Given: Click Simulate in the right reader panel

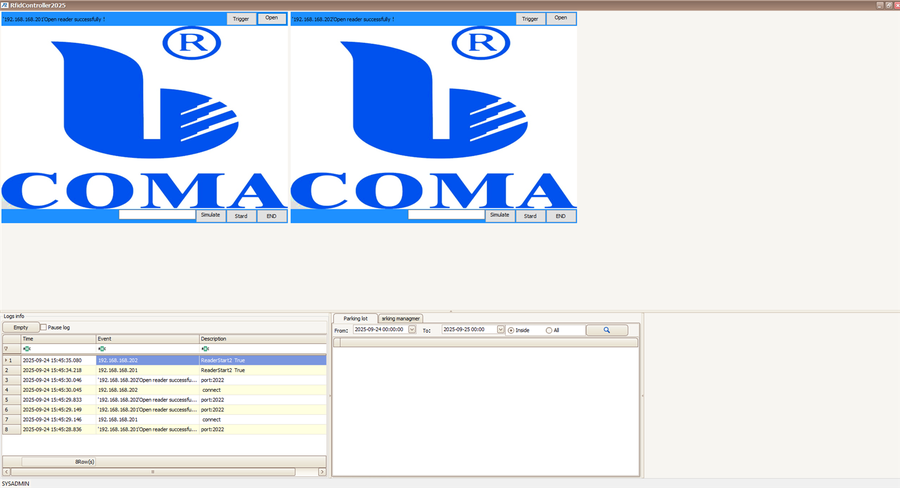Looking at the screenshot, I should point(500,215).
